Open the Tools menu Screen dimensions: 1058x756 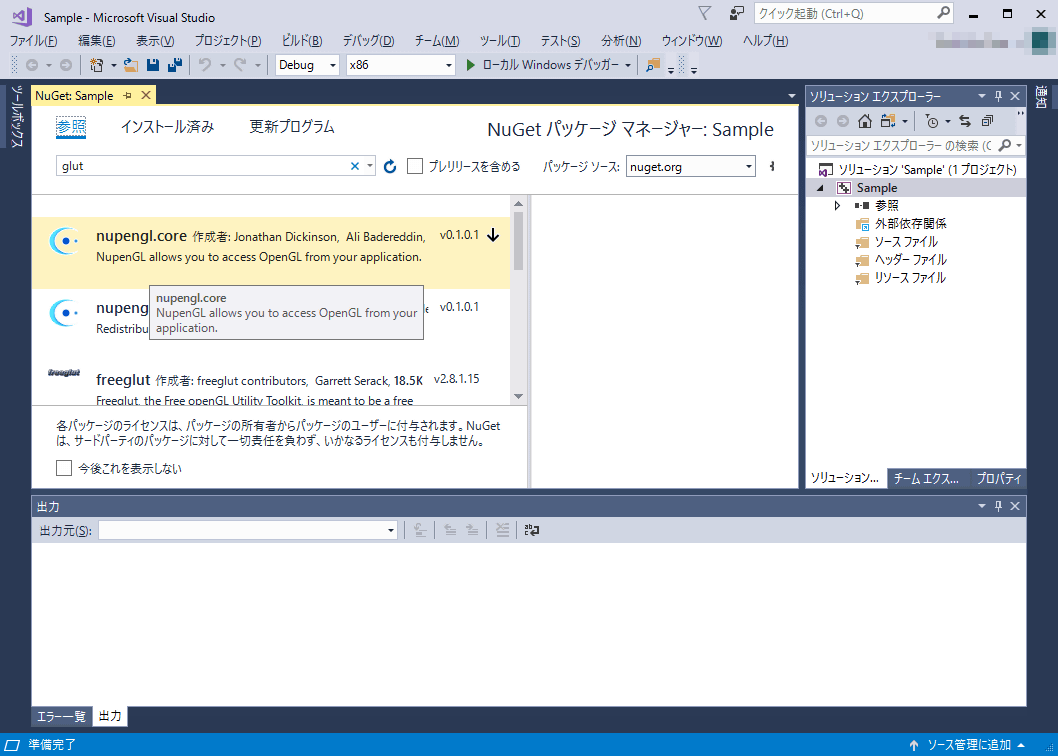point(500,40)
